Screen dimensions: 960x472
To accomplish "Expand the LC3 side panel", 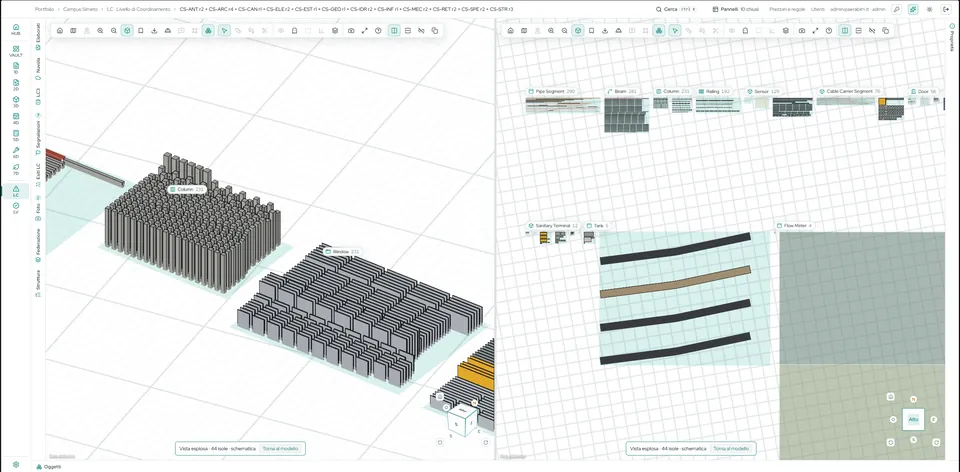I will pos(38,95).
